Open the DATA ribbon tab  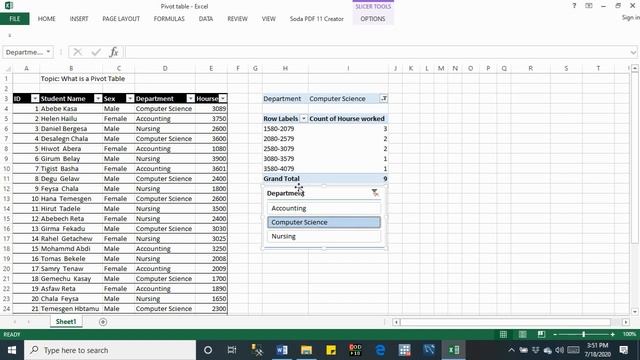[206, 19]
